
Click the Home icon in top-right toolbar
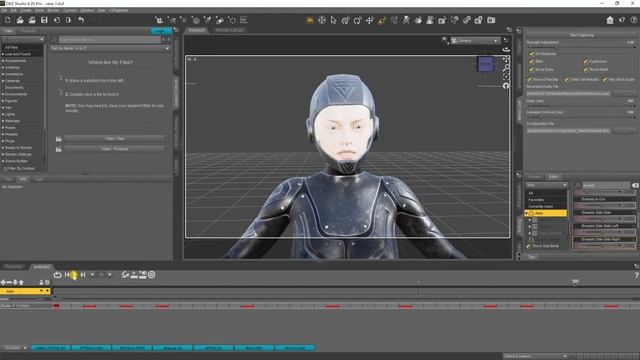coord(610,20)
